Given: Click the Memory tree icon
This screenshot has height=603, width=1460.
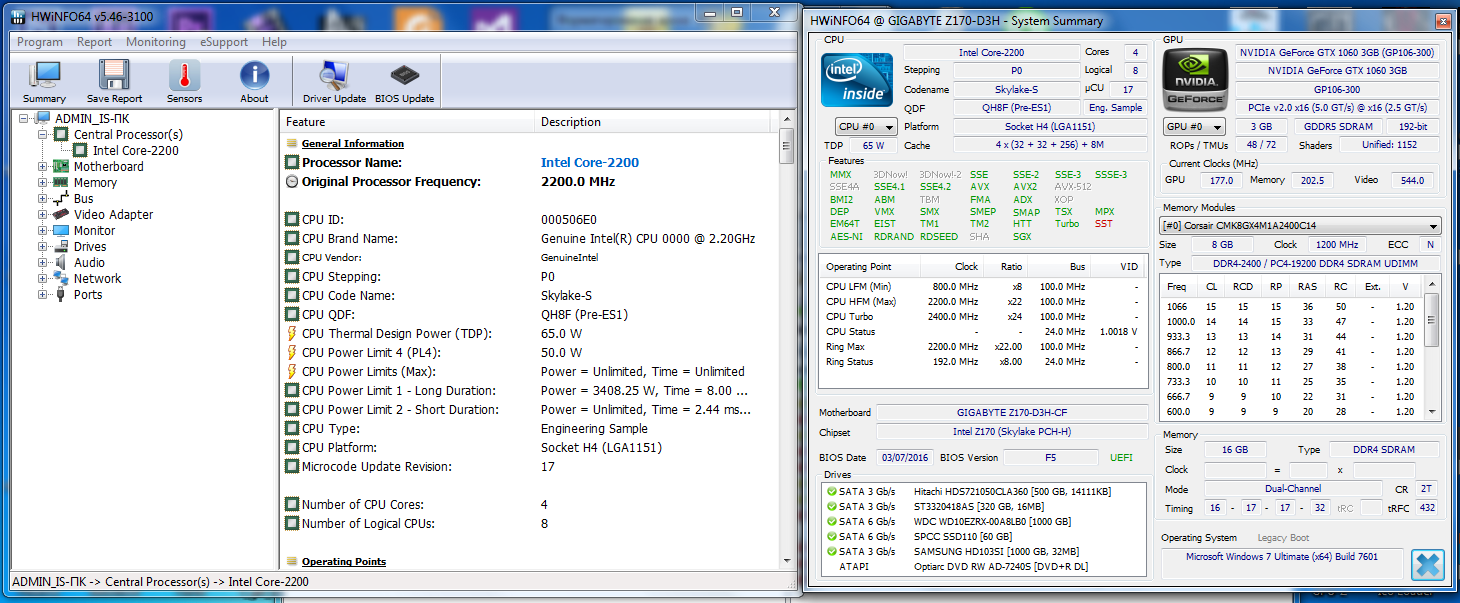Looking at the screenshot, I should tap(61, 183).
